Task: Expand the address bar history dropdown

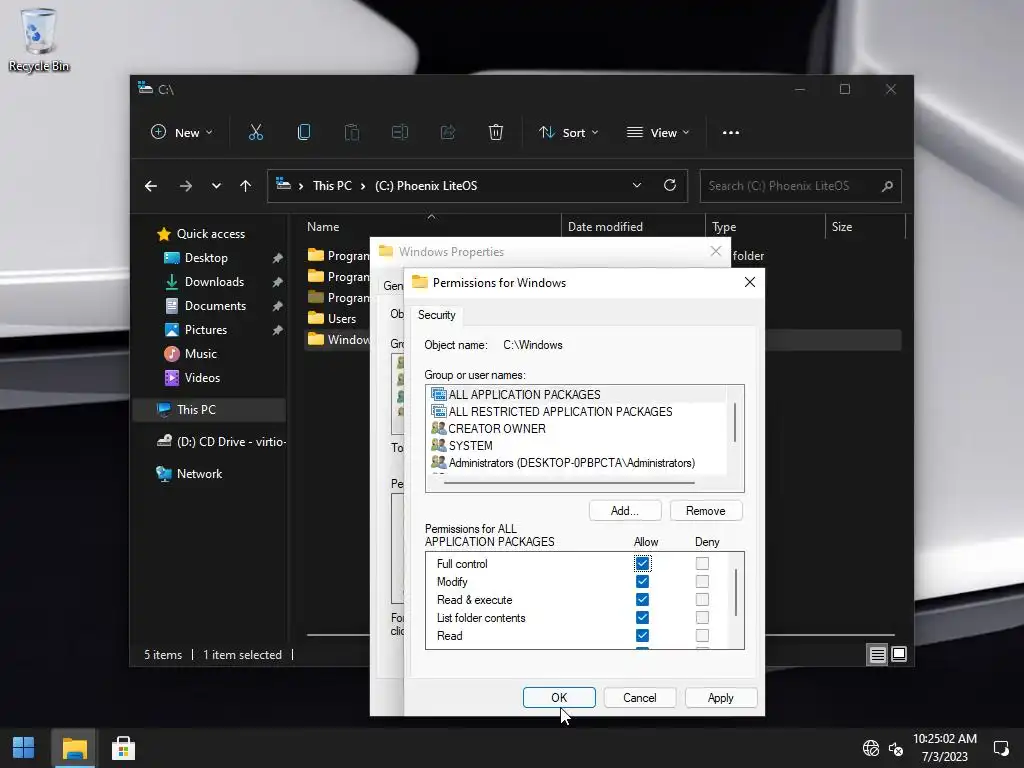Action: tap(637, 185)
